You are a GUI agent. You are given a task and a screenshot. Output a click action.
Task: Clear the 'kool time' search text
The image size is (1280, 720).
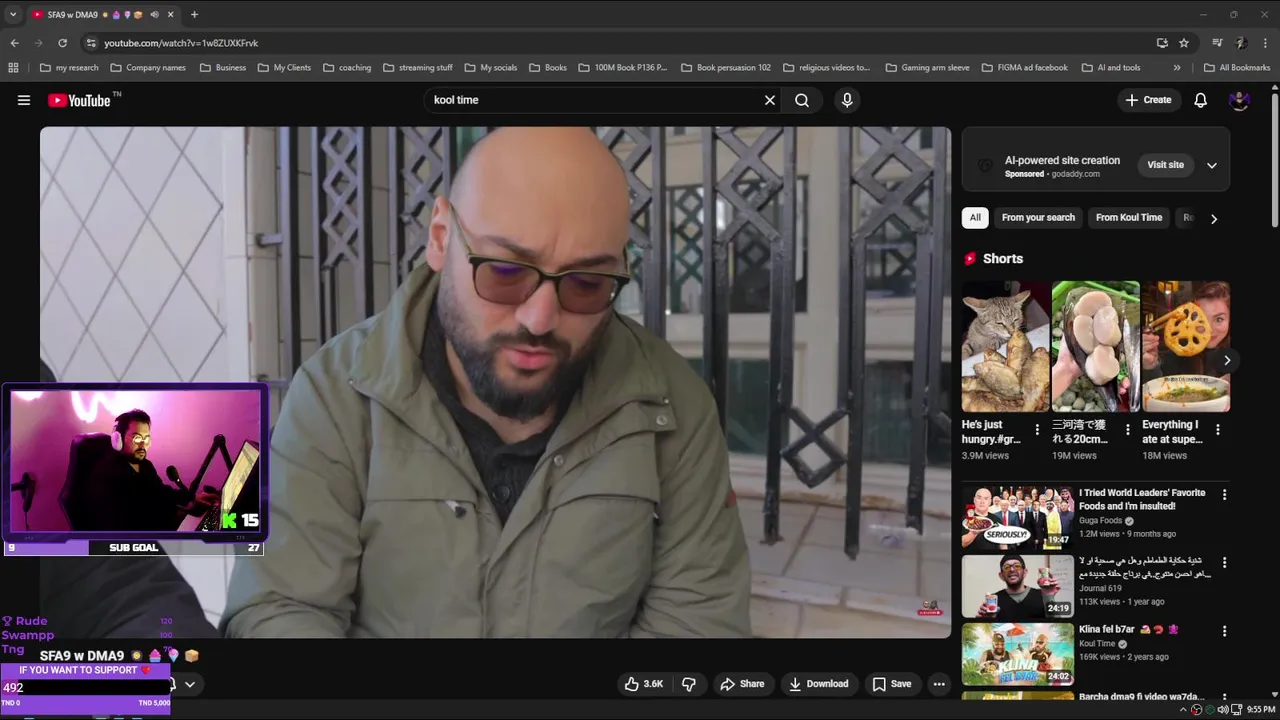(770, 100)
